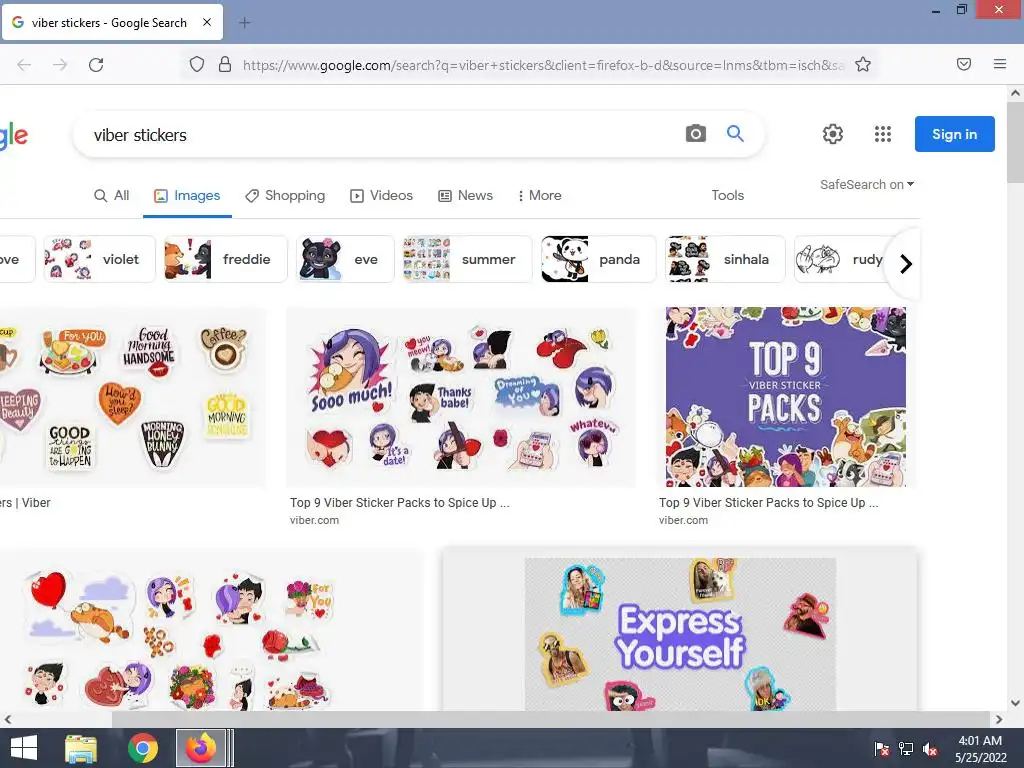This screenshot has width=1024, height=768.
Task: Open the Express Yourself image thumbnail
Action: pos(680,633)
